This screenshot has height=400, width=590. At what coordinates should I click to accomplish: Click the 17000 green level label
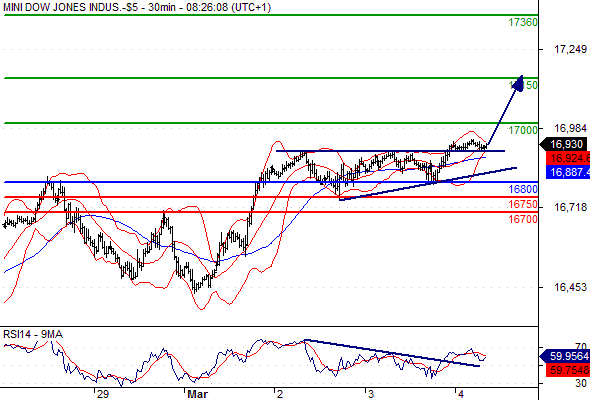pyautogui.click(x=523, y=130)
